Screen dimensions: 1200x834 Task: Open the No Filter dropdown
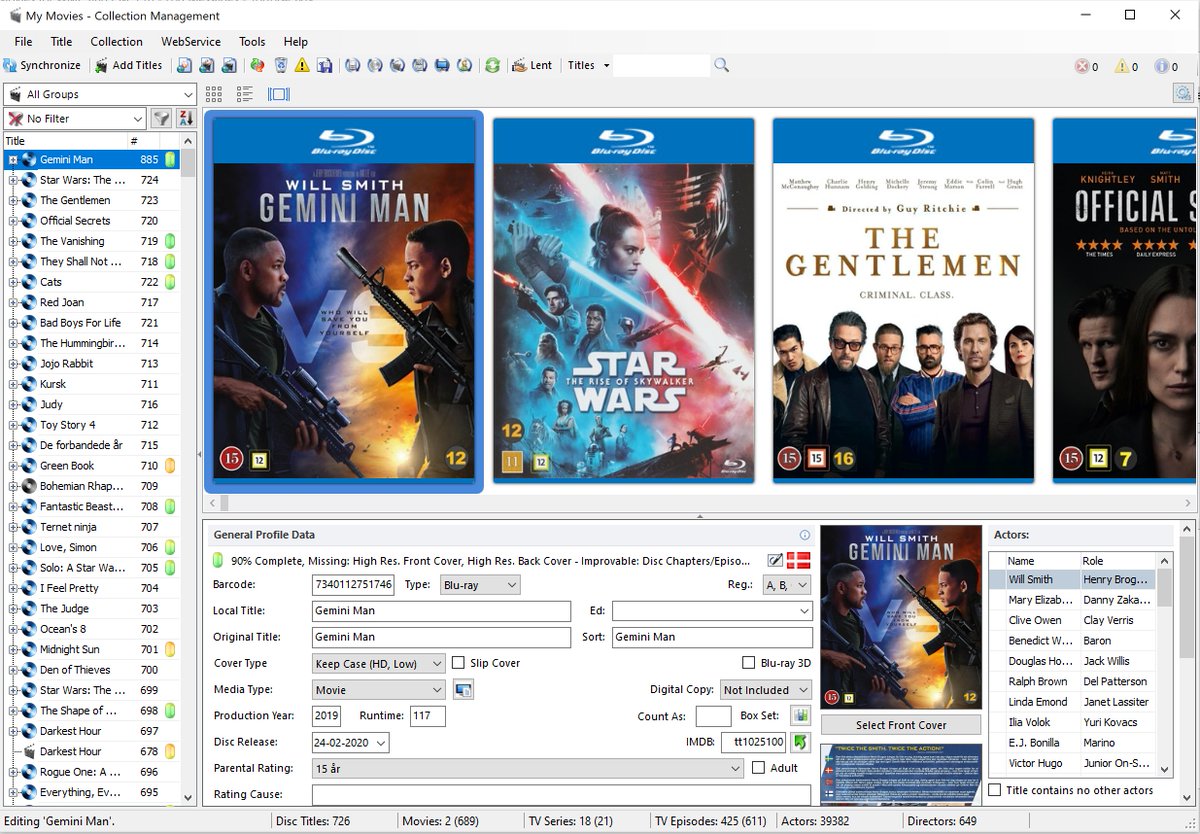(x=76, y=118)
